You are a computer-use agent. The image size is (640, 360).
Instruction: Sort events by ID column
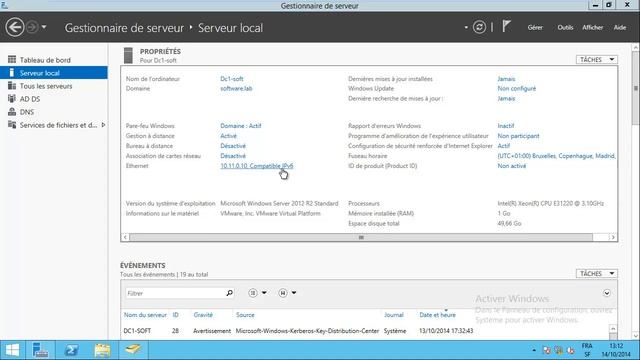tap(175, 315)
